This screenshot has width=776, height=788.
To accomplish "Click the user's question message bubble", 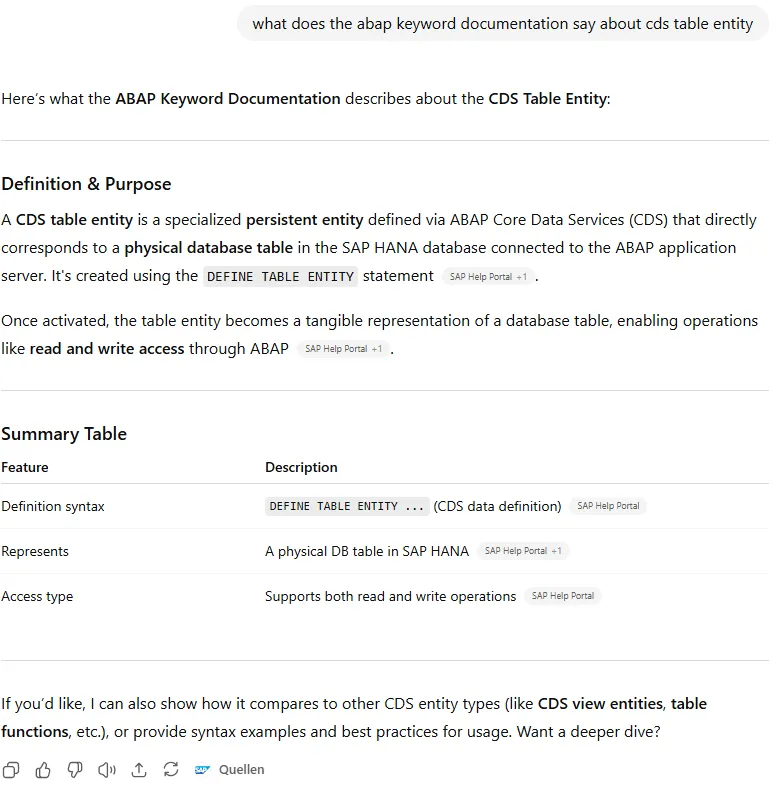I will [x=502, y=23].
